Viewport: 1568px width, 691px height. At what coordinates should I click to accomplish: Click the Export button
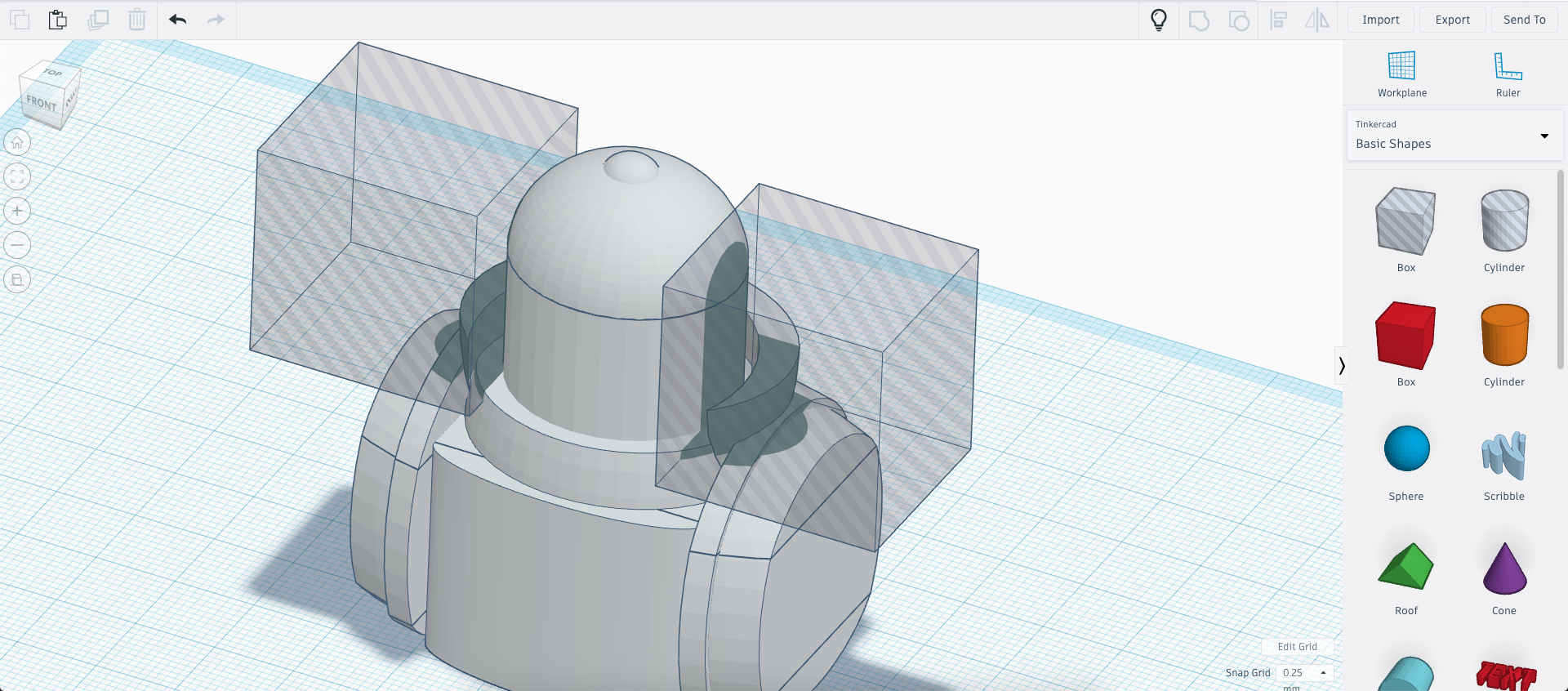[1452, 20]
